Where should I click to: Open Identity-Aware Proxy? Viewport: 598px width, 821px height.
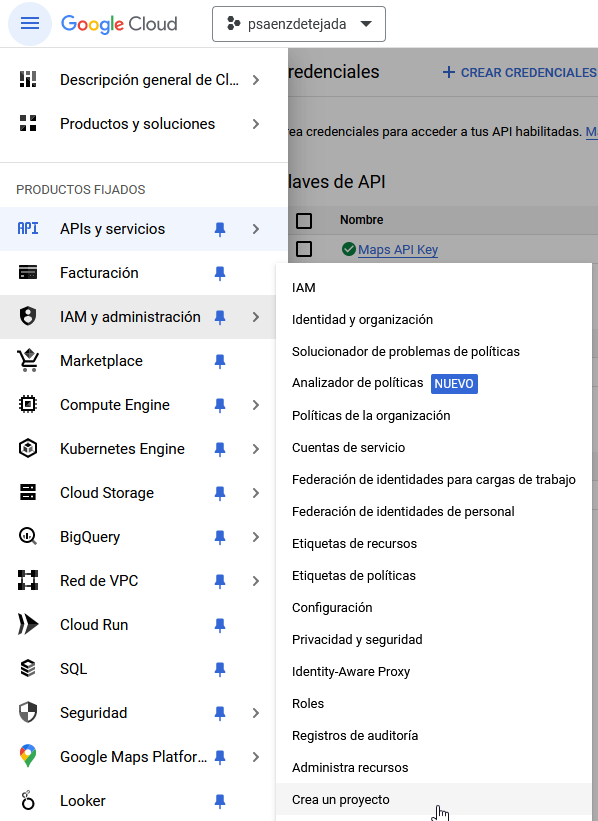(x=434, y=671)
